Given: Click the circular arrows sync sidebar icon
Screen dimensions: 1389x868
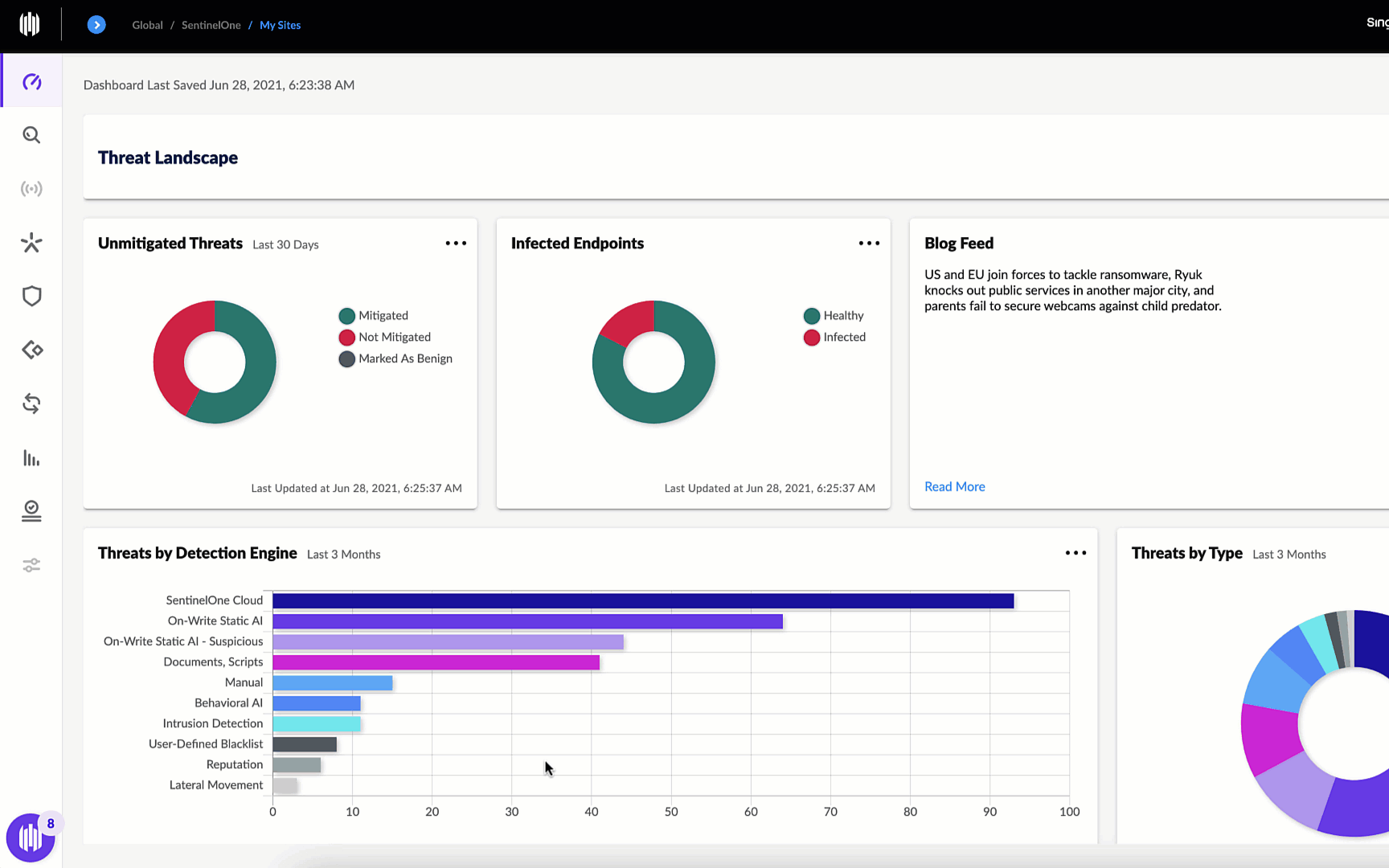Looking at the screenshot, I should pos(31,403).
